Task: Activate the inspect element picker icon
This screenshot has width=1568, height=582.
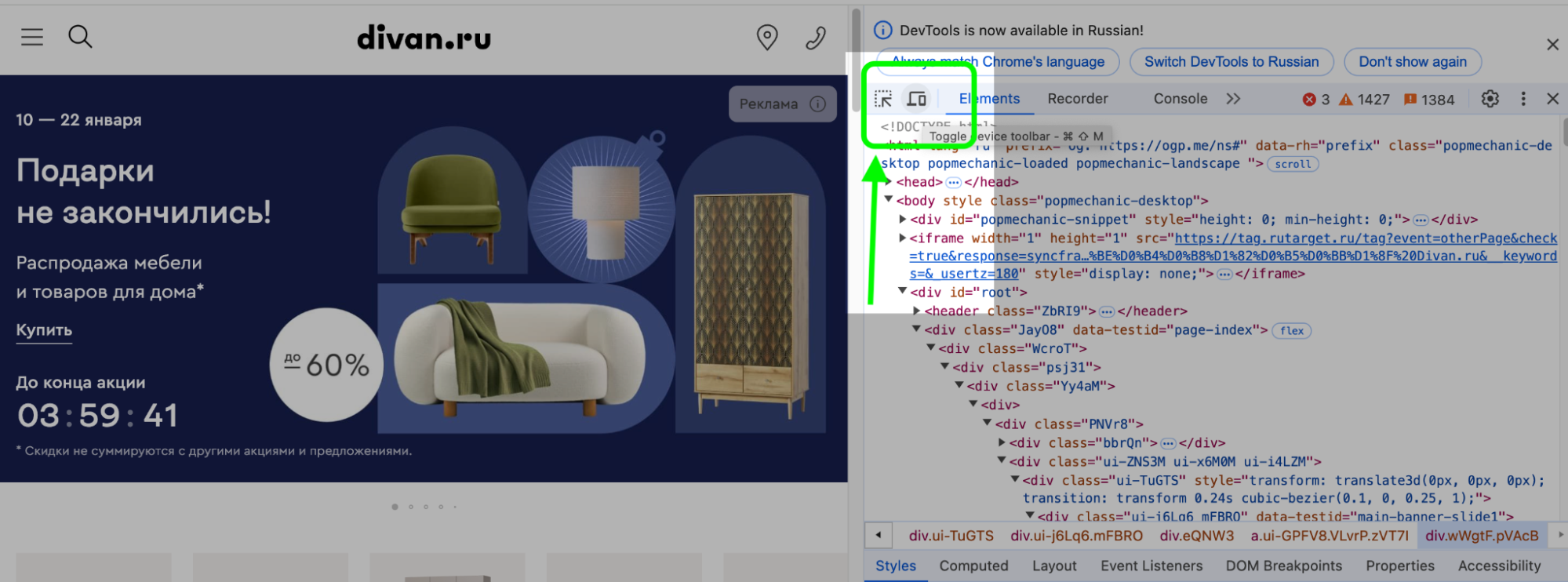Action: point(883,99)
